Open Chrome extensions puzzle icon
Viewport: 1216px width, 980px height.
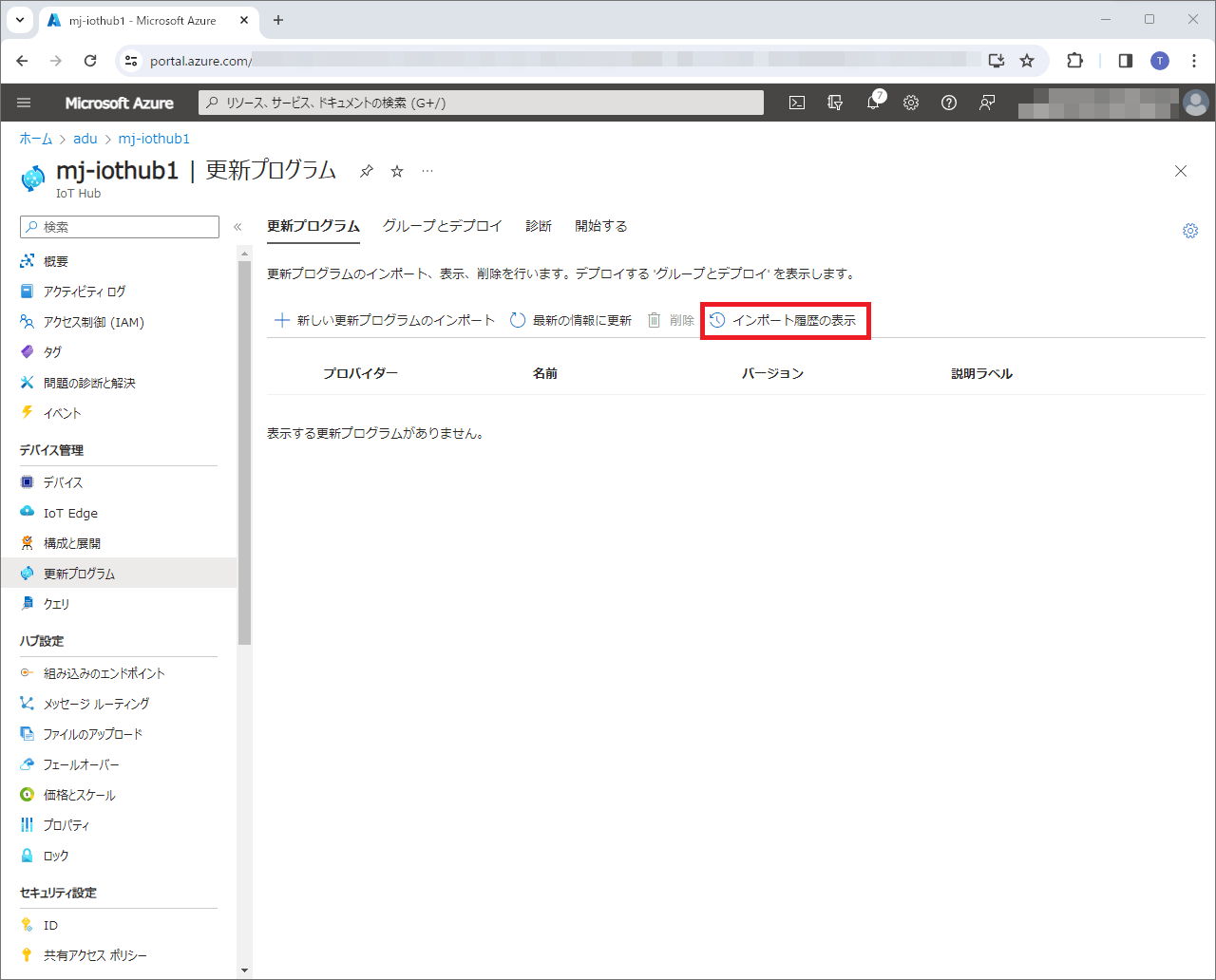coord(1074,61)
